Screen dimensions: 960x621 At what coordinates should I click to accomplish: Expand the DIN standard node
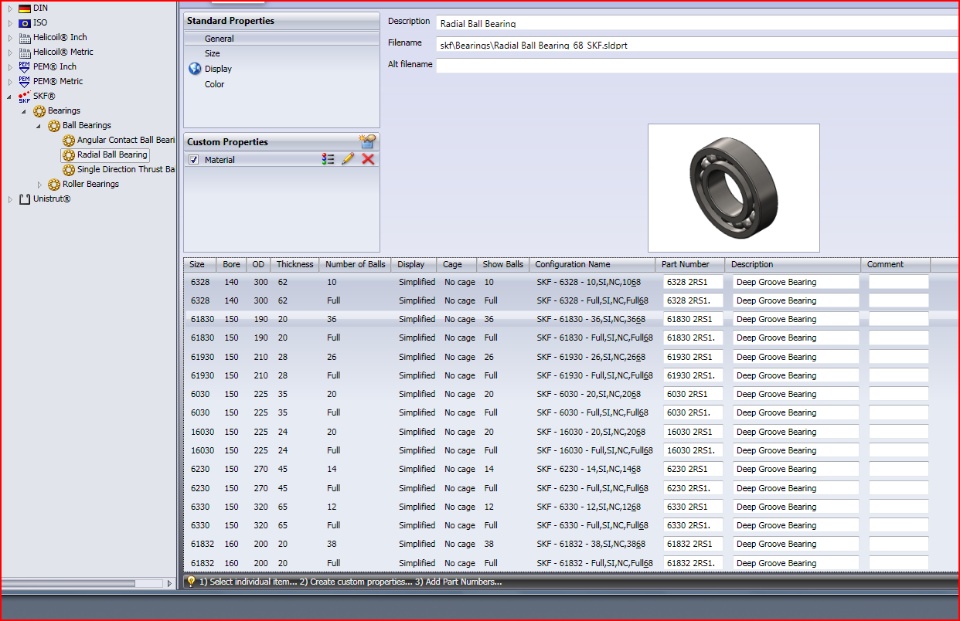click(x=10, y=9)
